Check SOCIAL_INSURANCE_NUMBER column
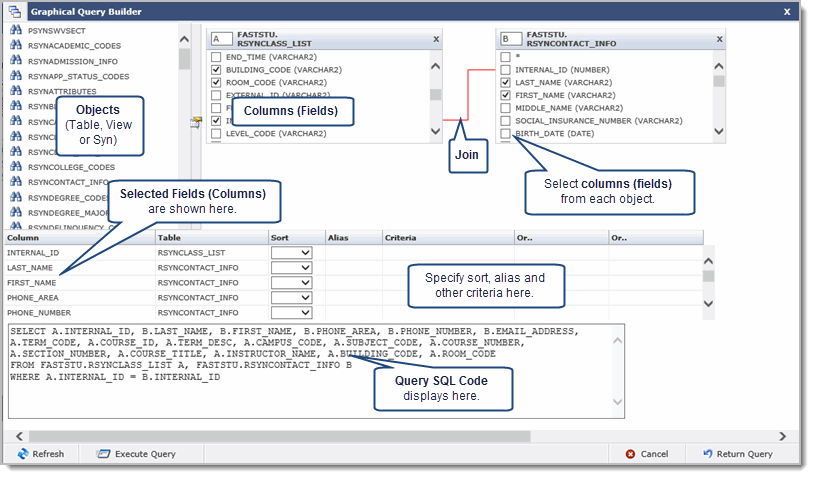Image resolution: width=813 pixels, height=477 pixels. 506,120
